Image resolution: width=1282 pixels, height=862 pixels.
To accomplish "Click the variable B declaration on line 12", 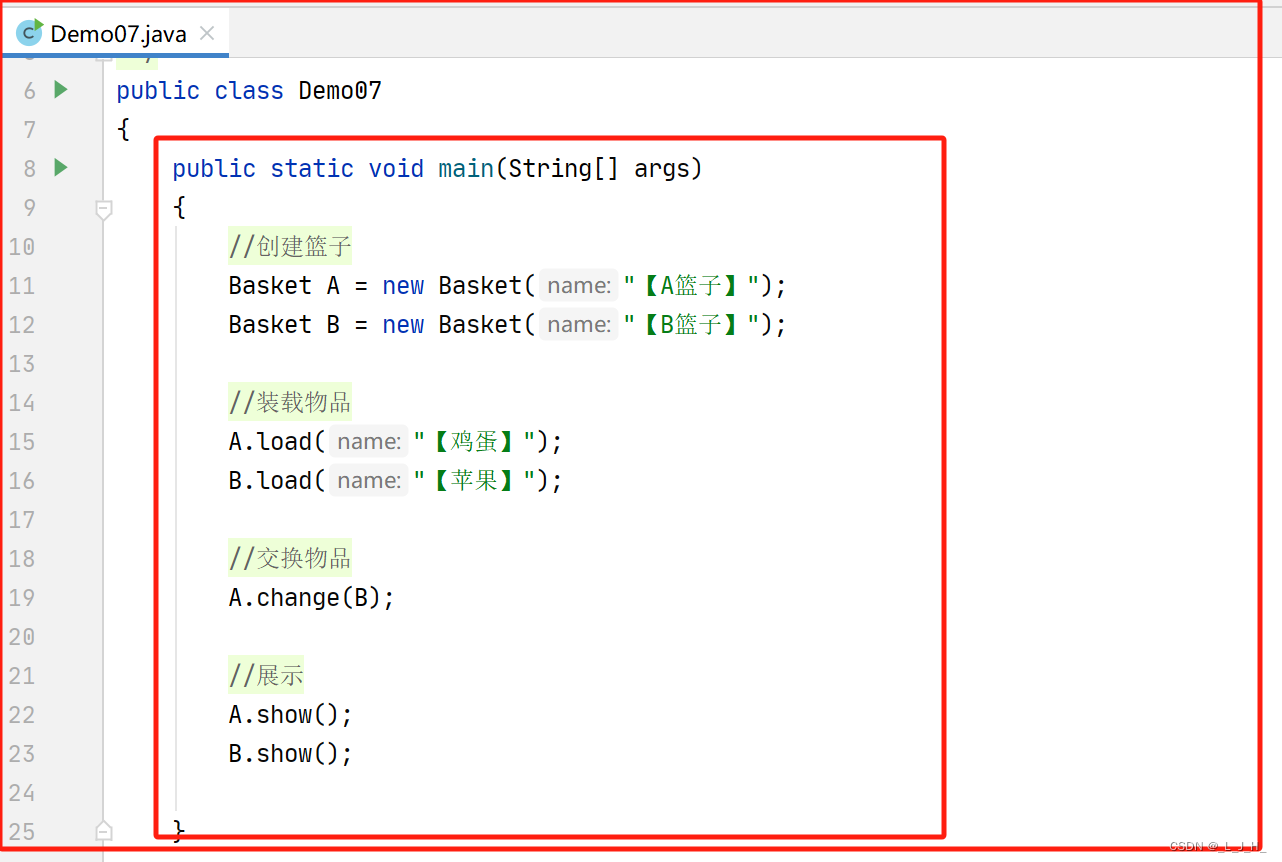I will 334,325.
